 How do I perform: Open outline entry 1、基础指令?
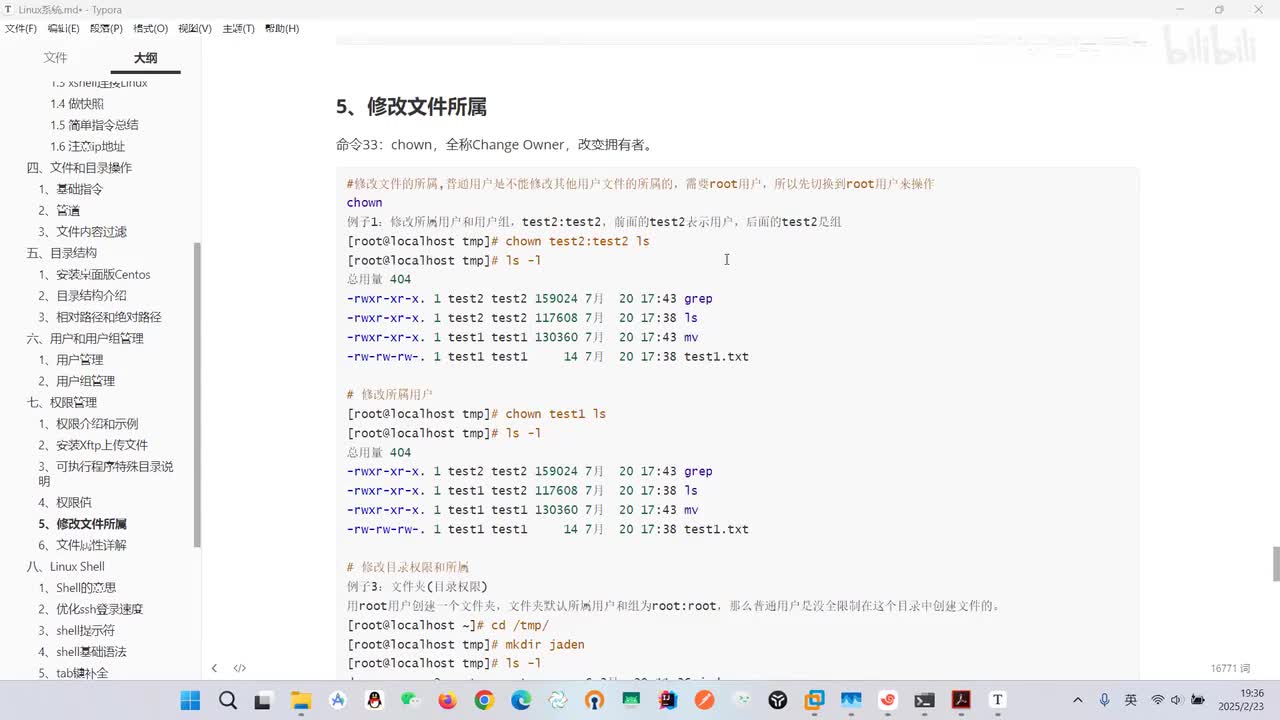click(x=70, y=189)
